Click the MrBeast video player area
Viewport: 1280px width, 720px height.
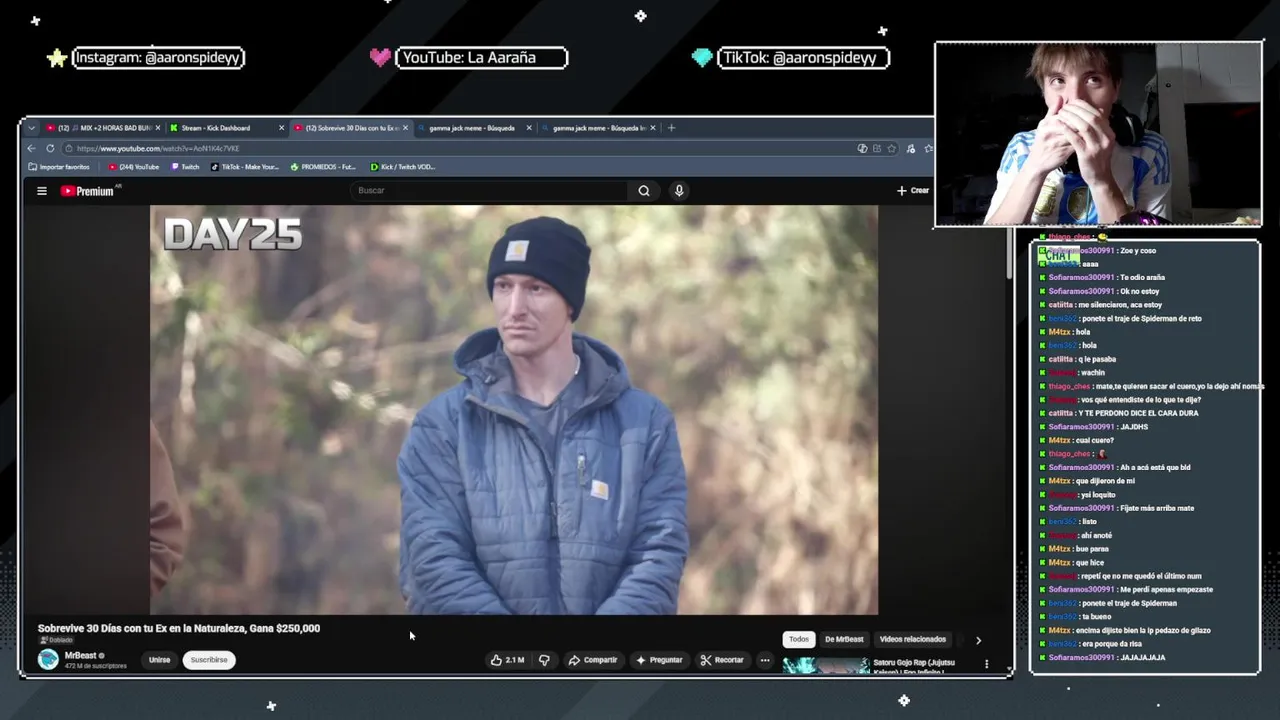[514, 410]
